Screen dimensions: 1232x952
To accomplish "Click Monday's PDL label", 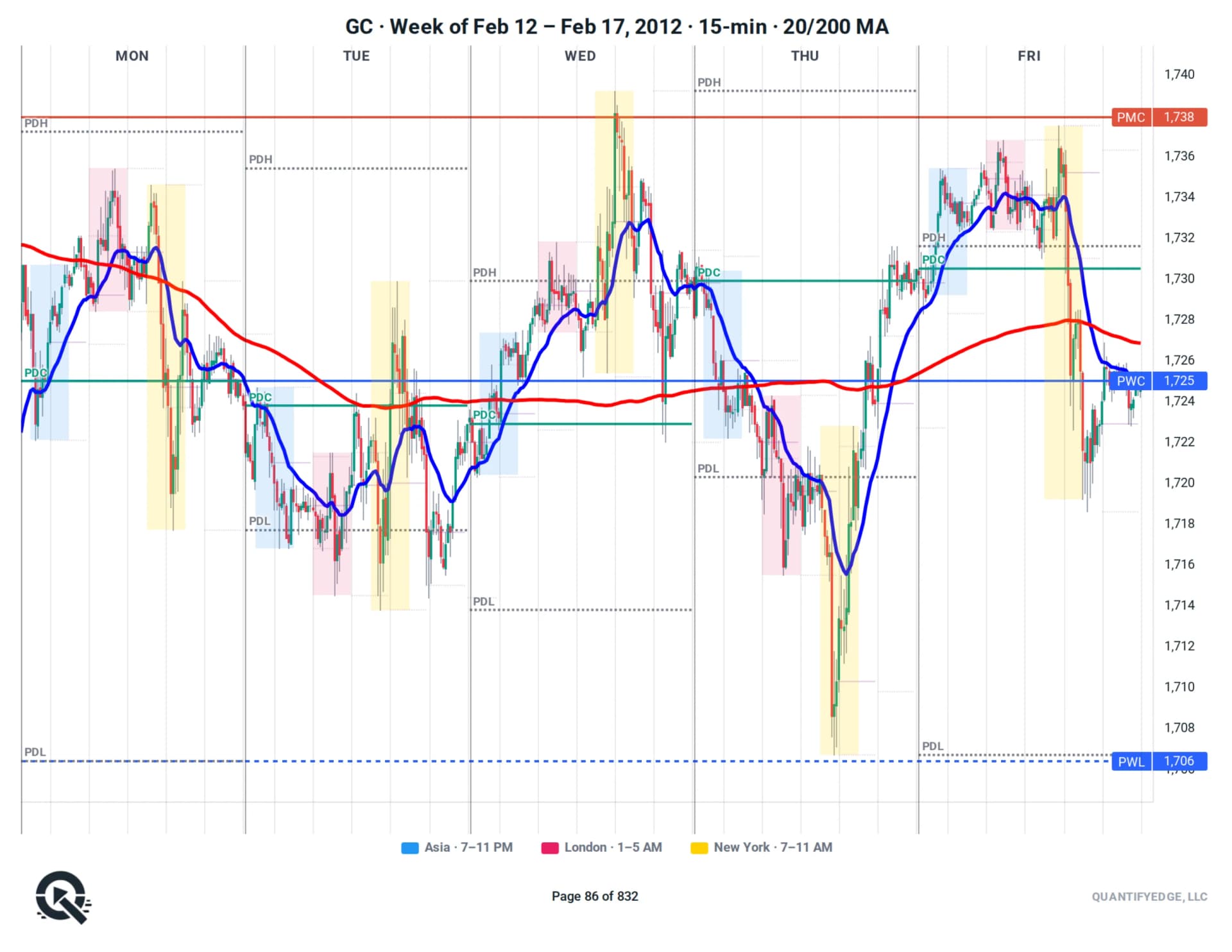I will click(x=35, y=752).
